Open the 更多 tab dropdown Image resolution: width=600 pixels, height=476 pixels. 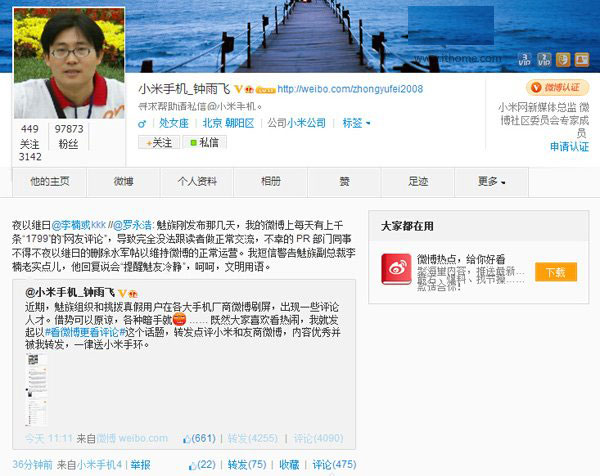coord(491,182)
